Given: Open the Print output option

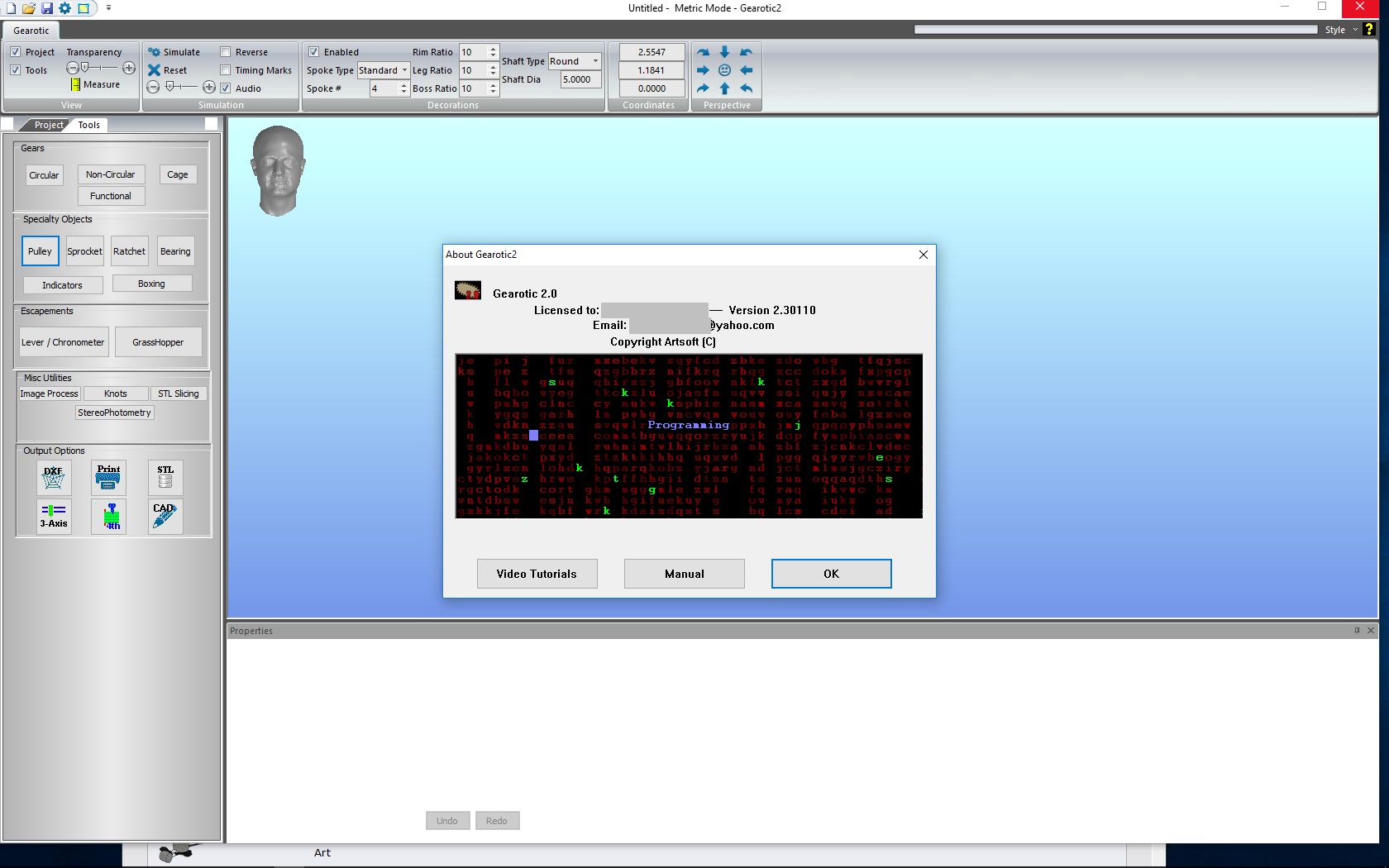Looking at the screenshot, I should pyautogui.click(x=108, y=477).
